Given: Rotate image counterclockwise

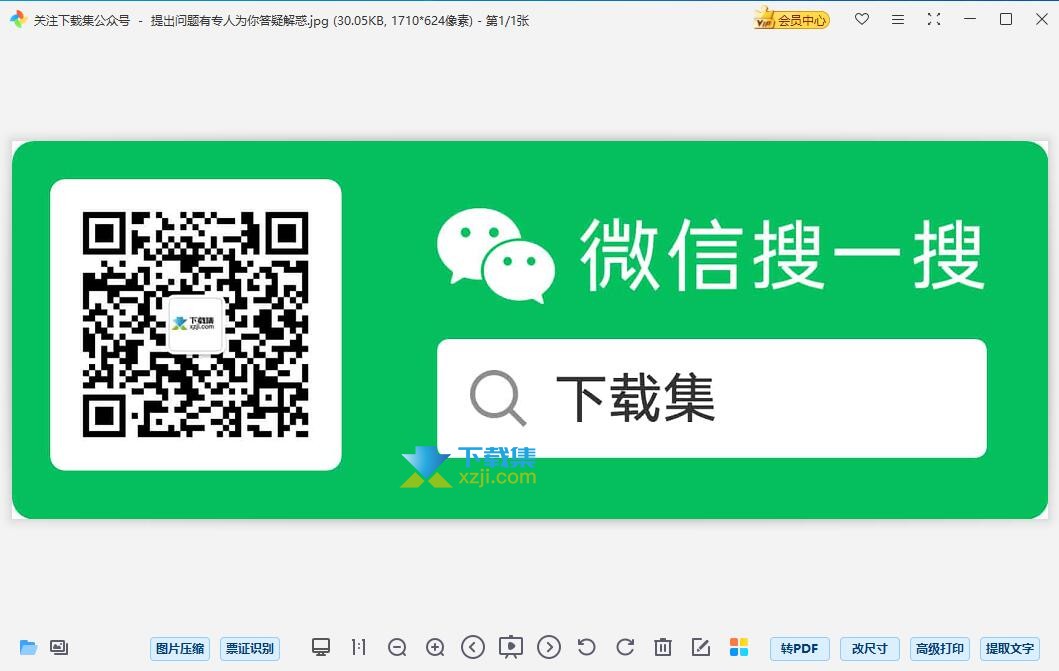Looking at the screenshot, I should (587, 648).
